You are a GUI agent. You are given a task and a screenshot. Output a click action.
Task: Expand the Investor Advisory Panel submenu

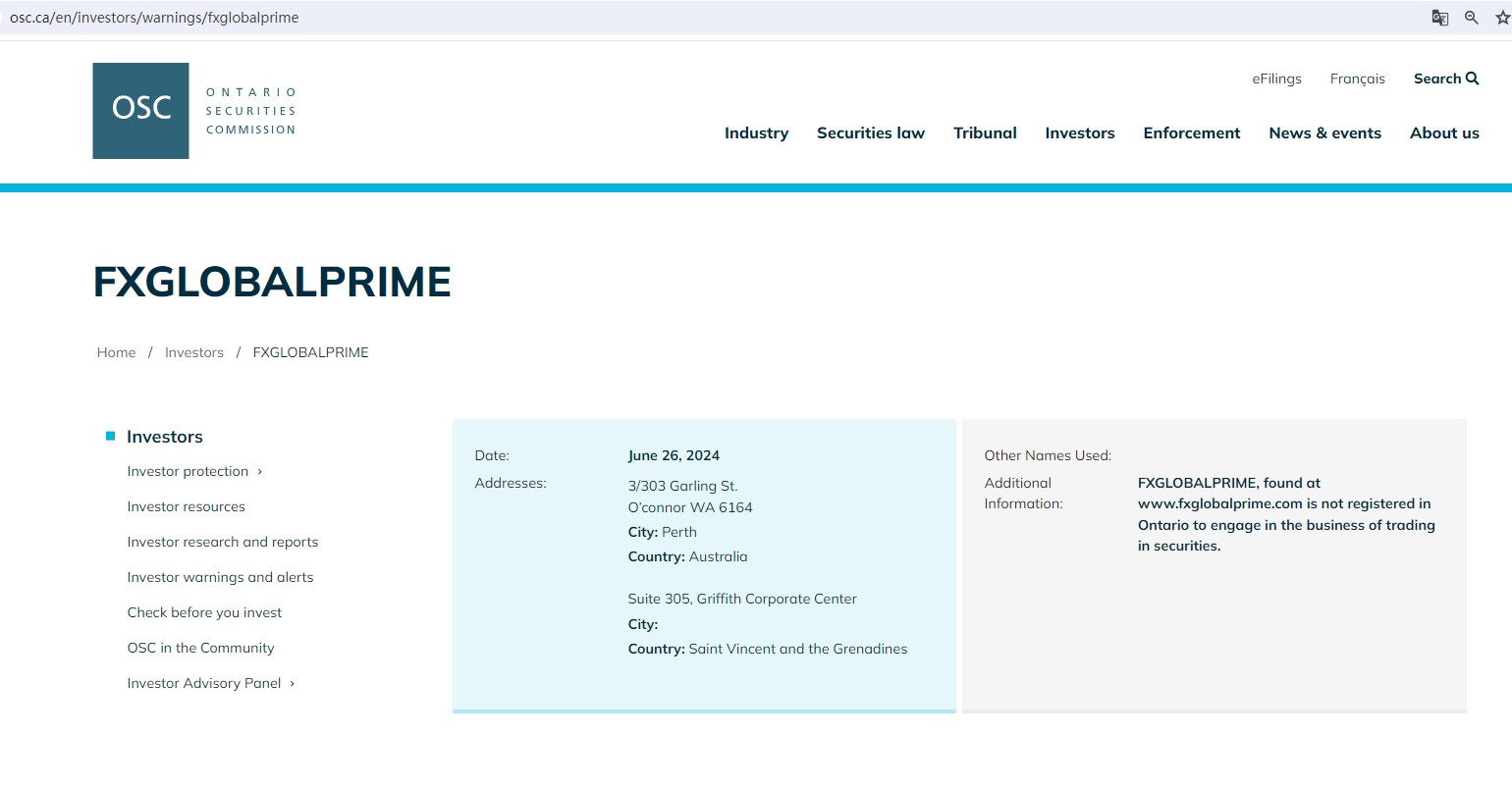click(292, 684)
